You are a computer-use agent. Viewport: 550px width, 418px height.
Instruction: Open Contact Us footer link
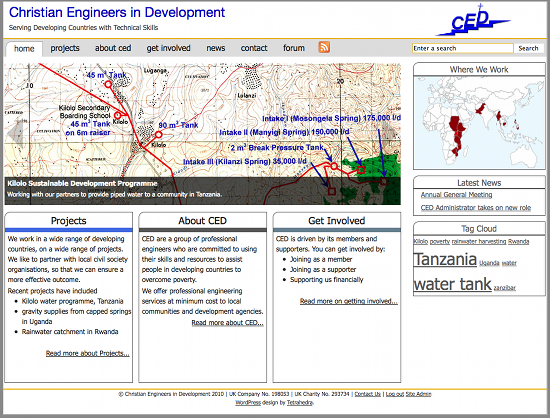pos(368,394)
